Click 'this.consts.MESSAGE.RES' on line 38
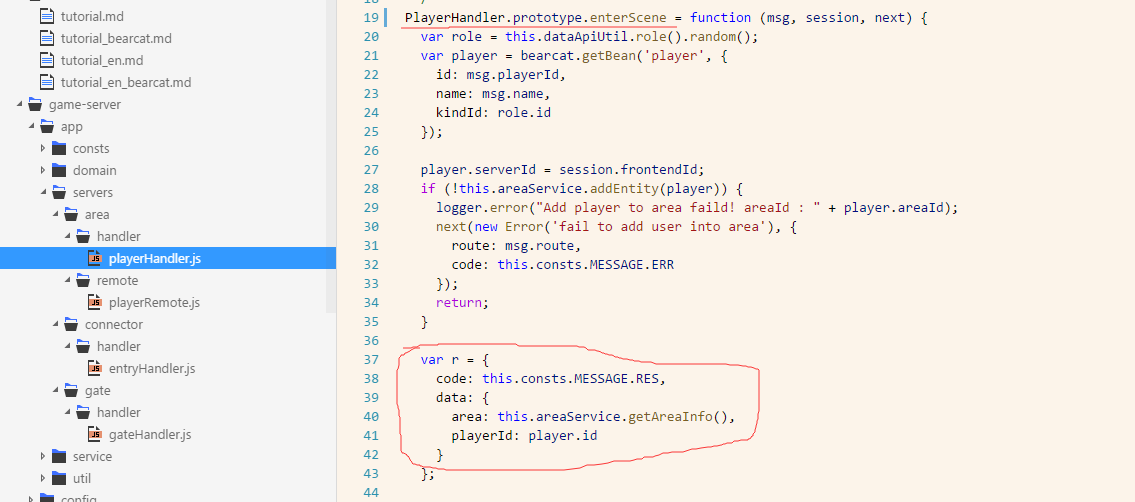Image resolution: width=1135 pixels, height=502 pixels. (570, 378)
